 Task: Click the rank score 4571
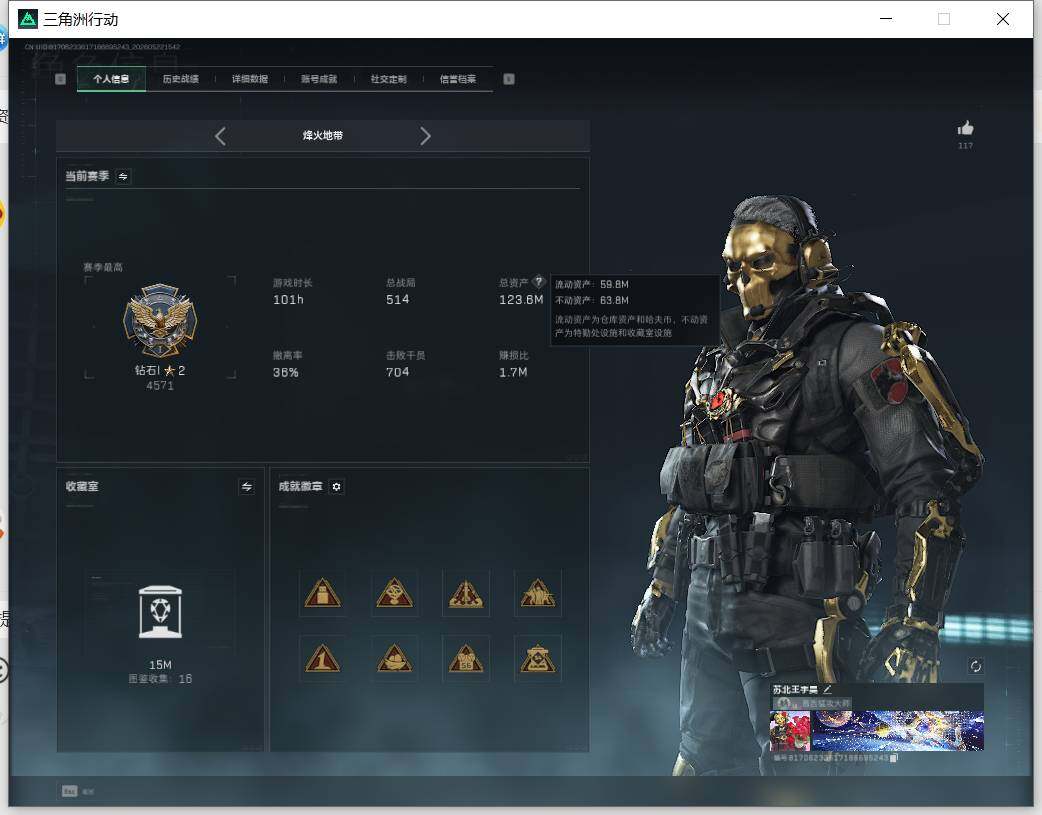click(x=160, y=386)
